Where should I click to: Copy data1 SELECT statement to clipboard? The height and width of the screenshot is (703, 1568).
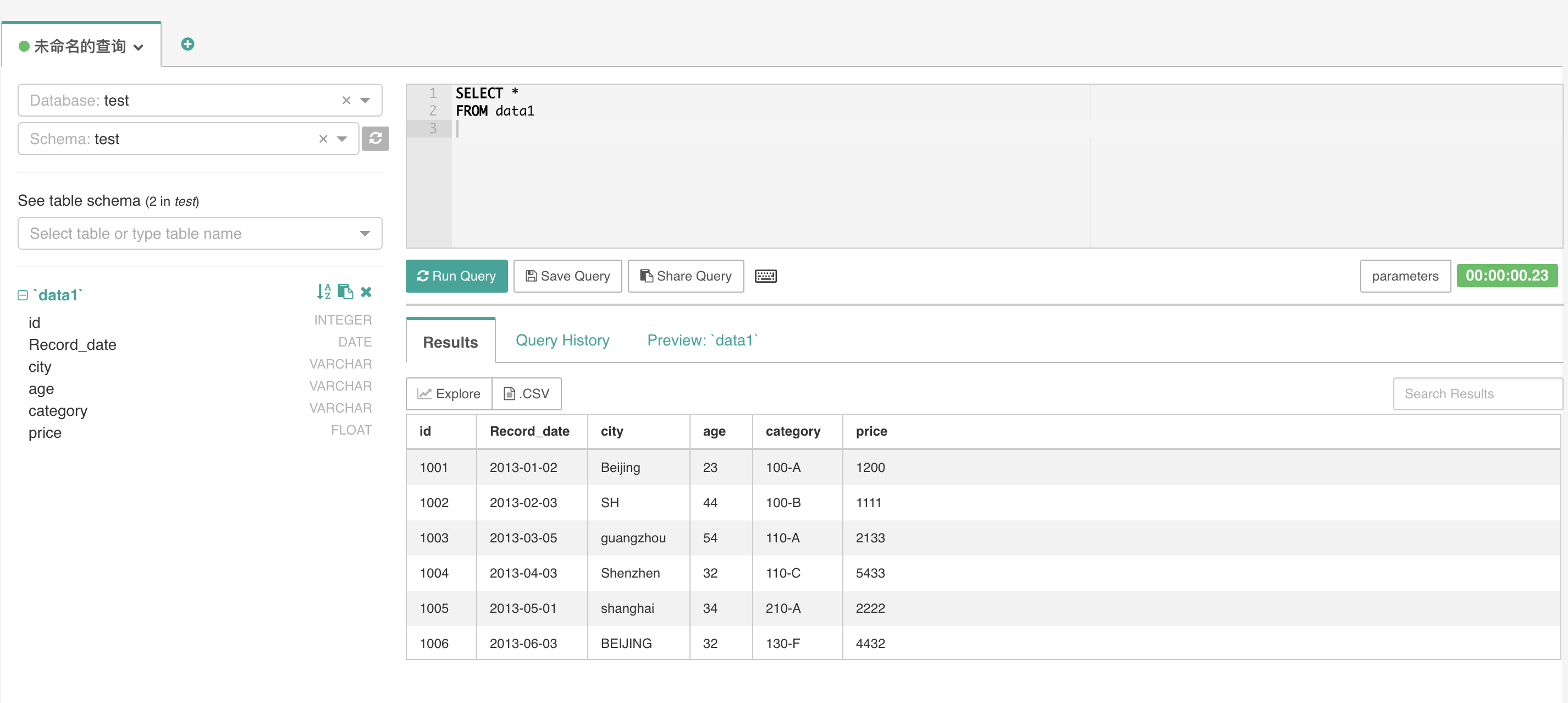click(345, 292)
